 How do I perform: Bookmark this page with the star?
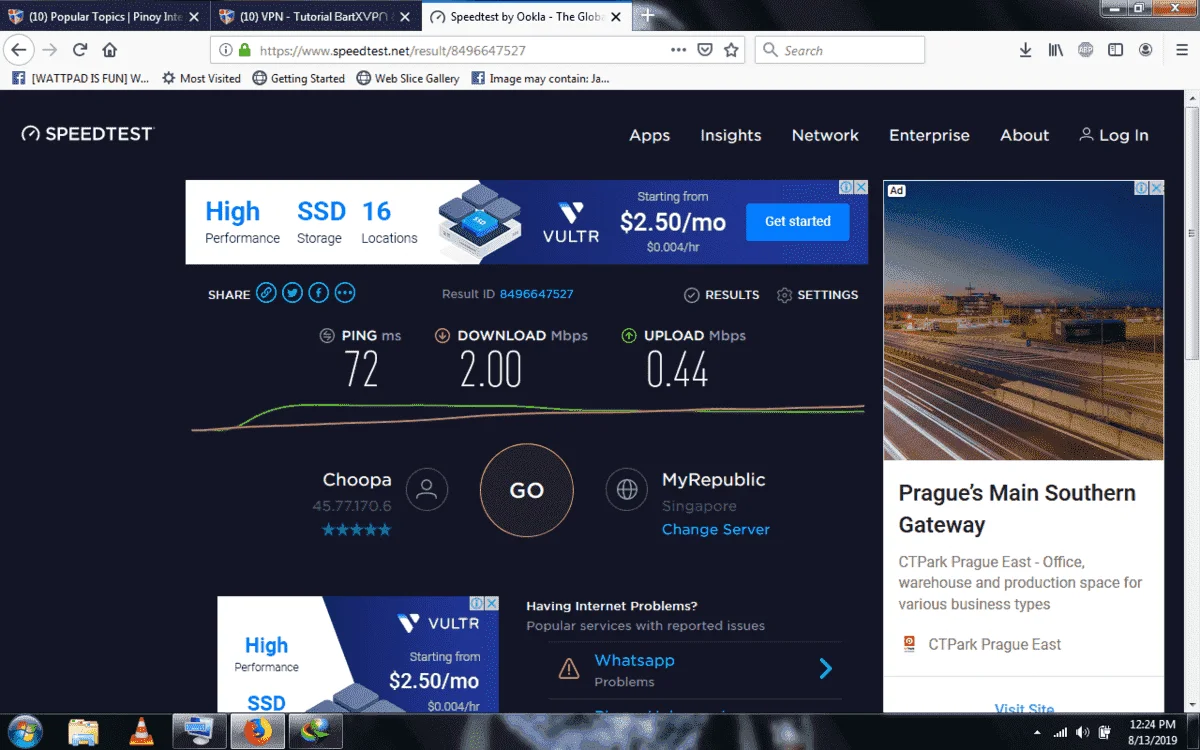pos(731,50)
